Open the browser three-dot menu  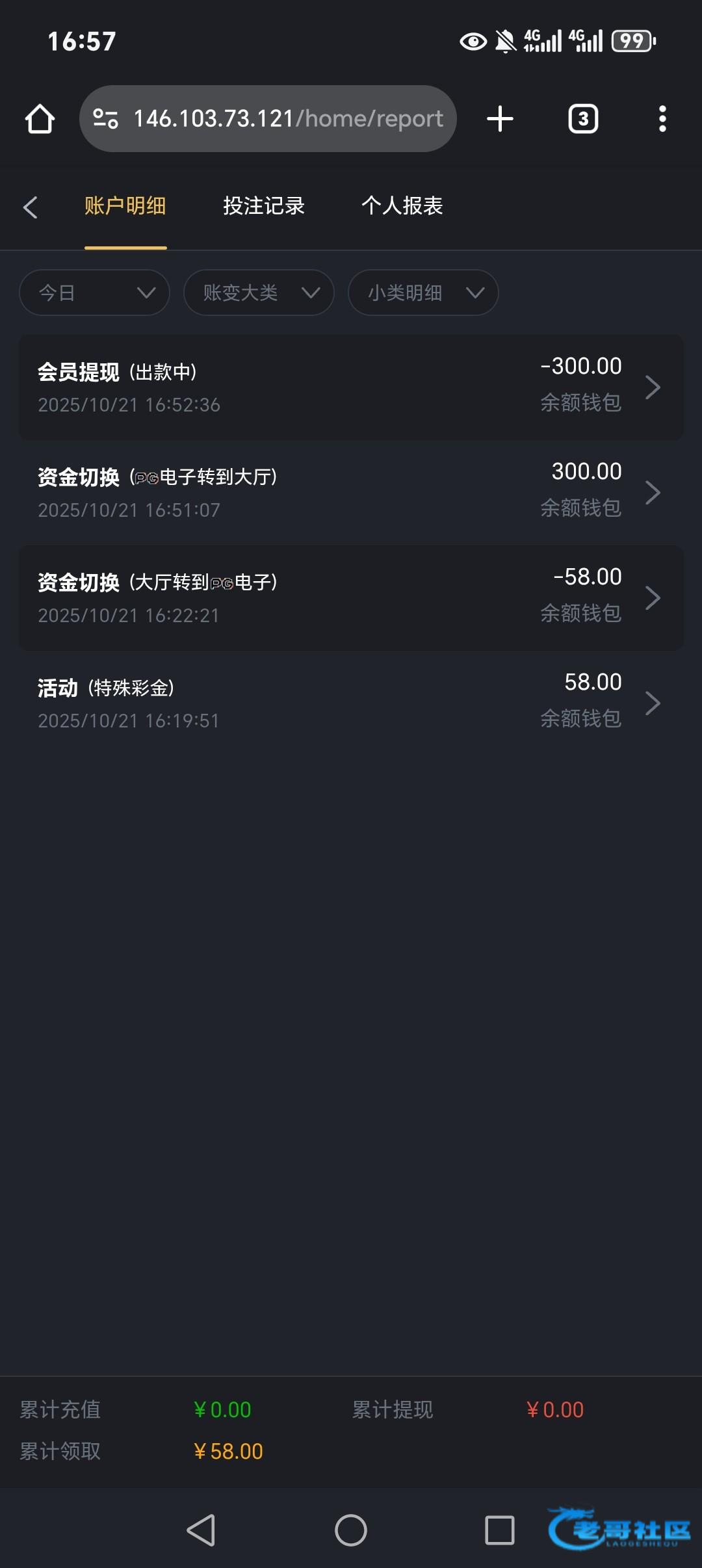662,119
